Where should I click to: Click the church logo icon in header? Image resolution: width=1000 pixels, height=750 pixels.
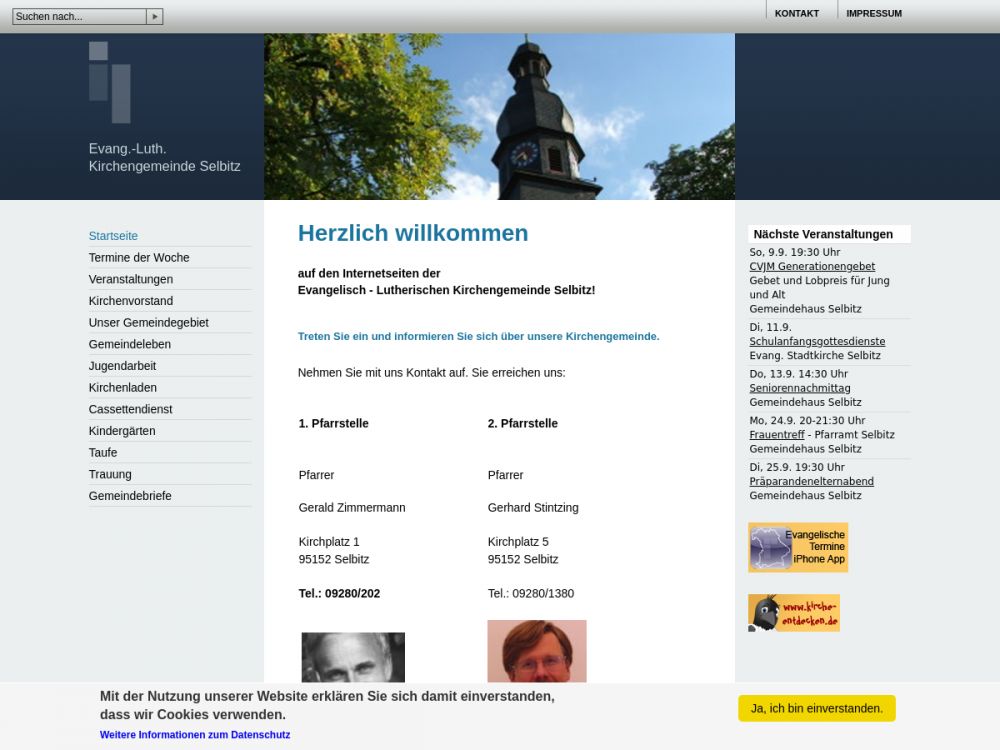[x=110, y=82]
